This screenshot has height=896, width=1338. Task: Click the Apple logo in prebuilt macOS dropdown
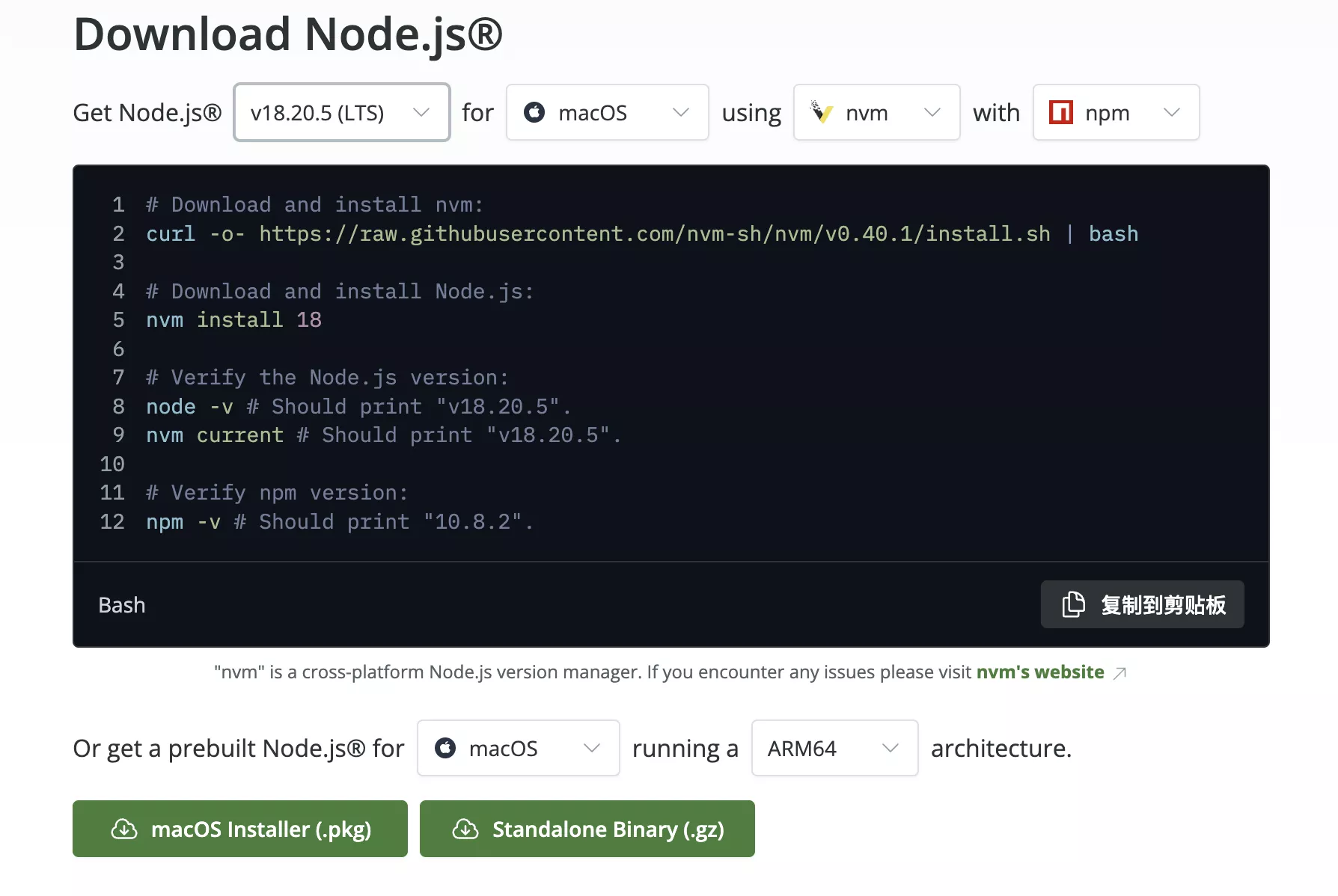pos(445,748)
